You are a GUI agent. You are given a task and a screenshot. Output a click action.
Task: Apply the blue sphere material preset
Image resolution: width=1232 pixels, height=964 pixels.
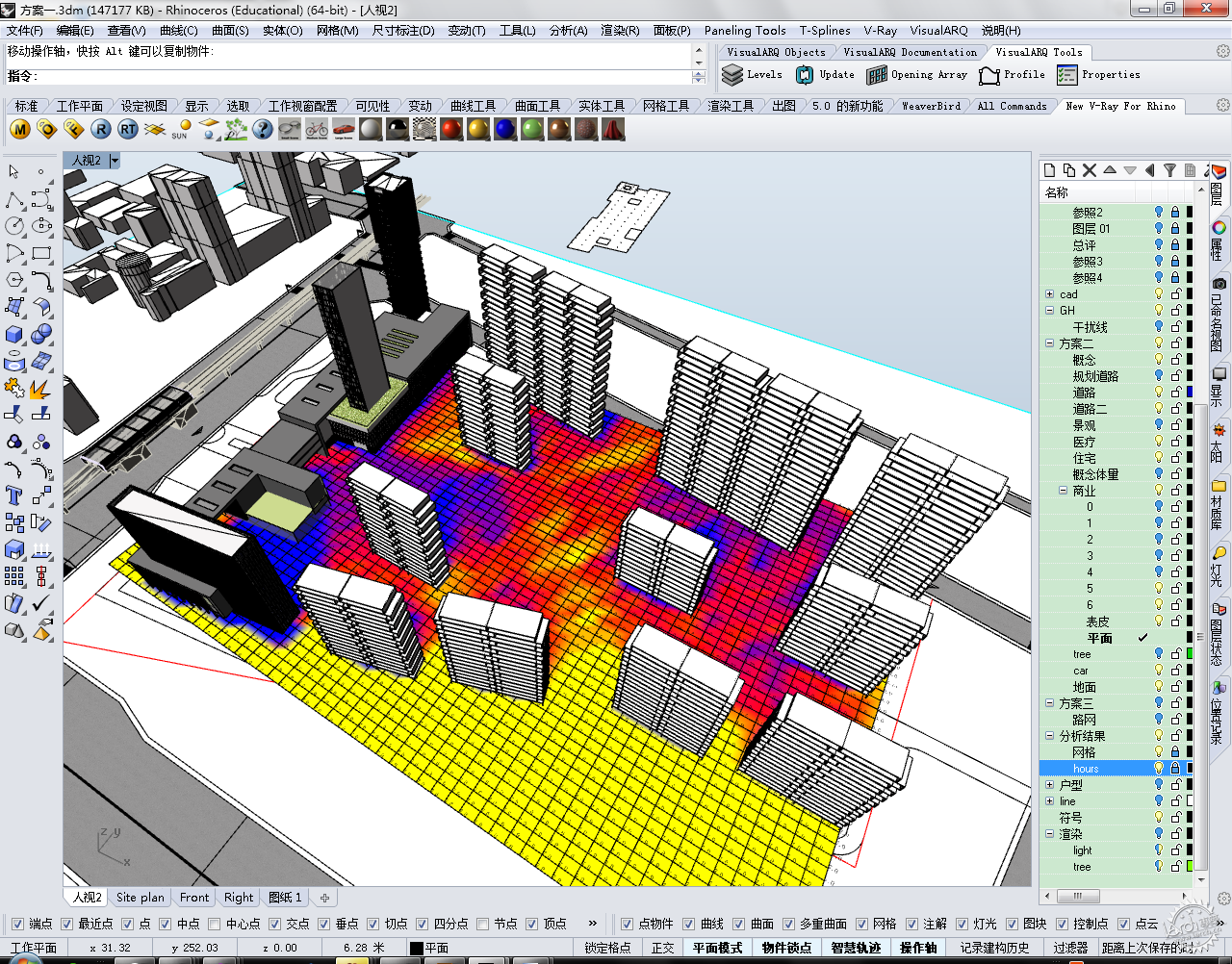click(505, 129)
